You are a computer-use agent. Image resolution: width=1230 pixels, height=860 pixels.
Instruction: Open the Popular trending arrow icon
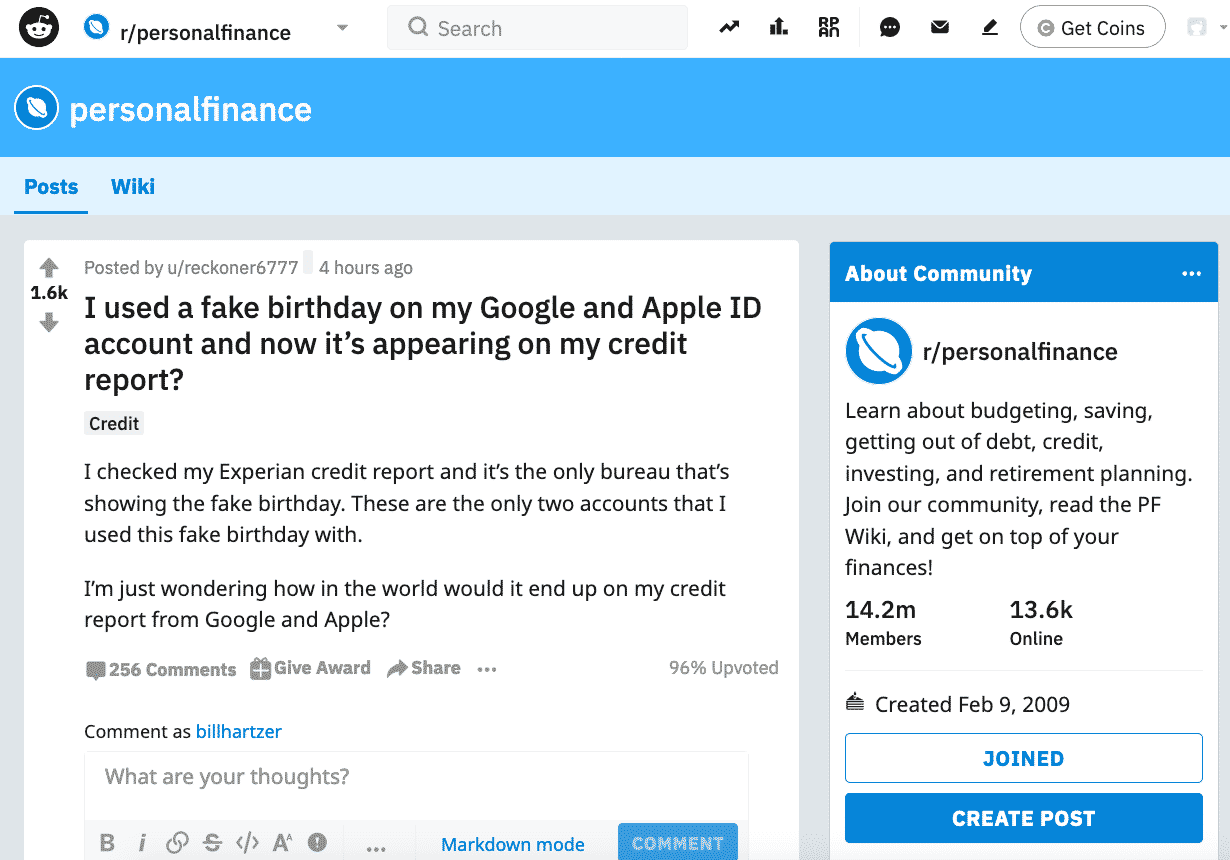(729, 28)
